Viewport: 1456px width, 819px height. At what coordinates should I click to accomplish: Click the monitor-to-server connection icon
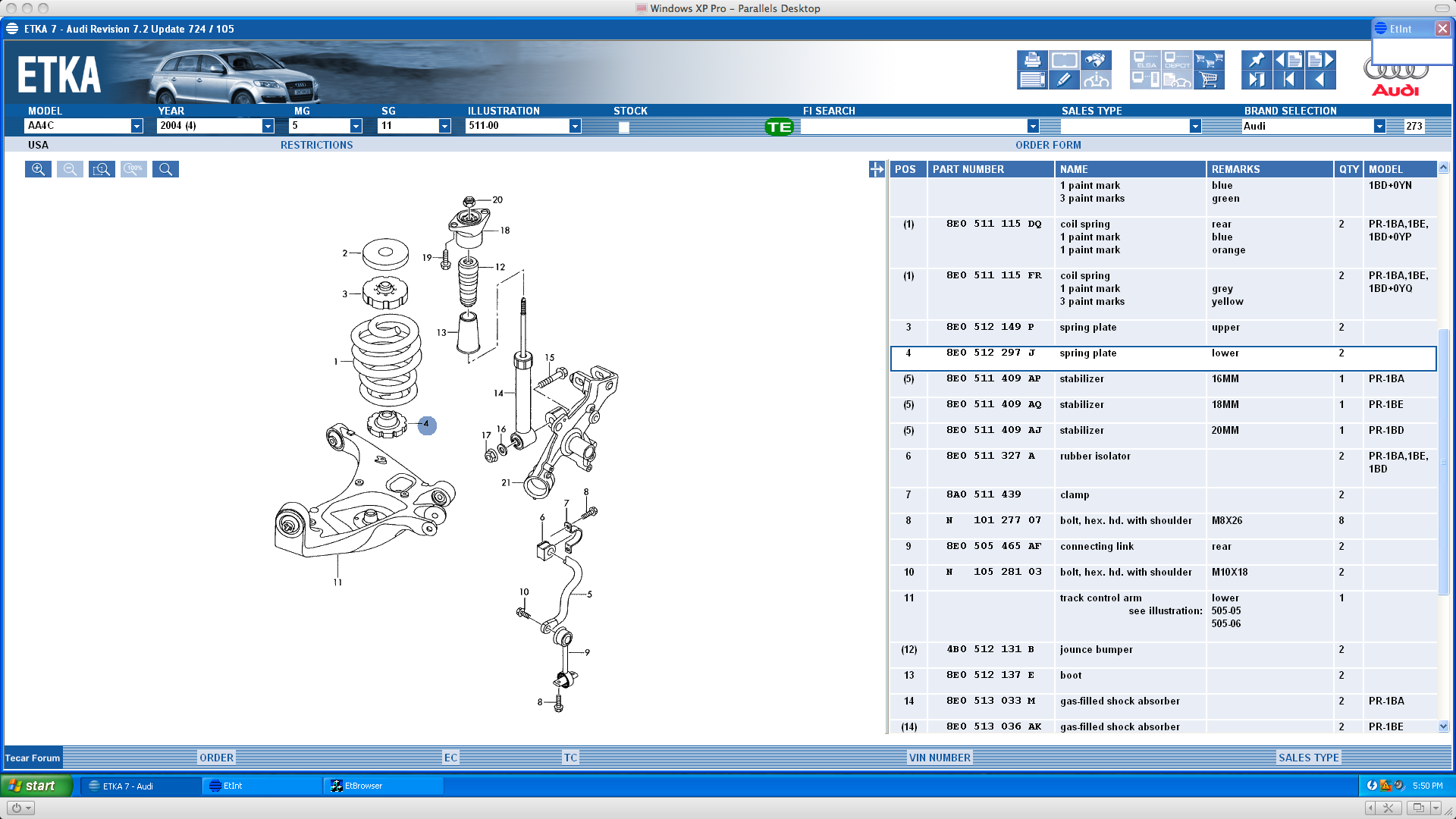[1145, 80]
